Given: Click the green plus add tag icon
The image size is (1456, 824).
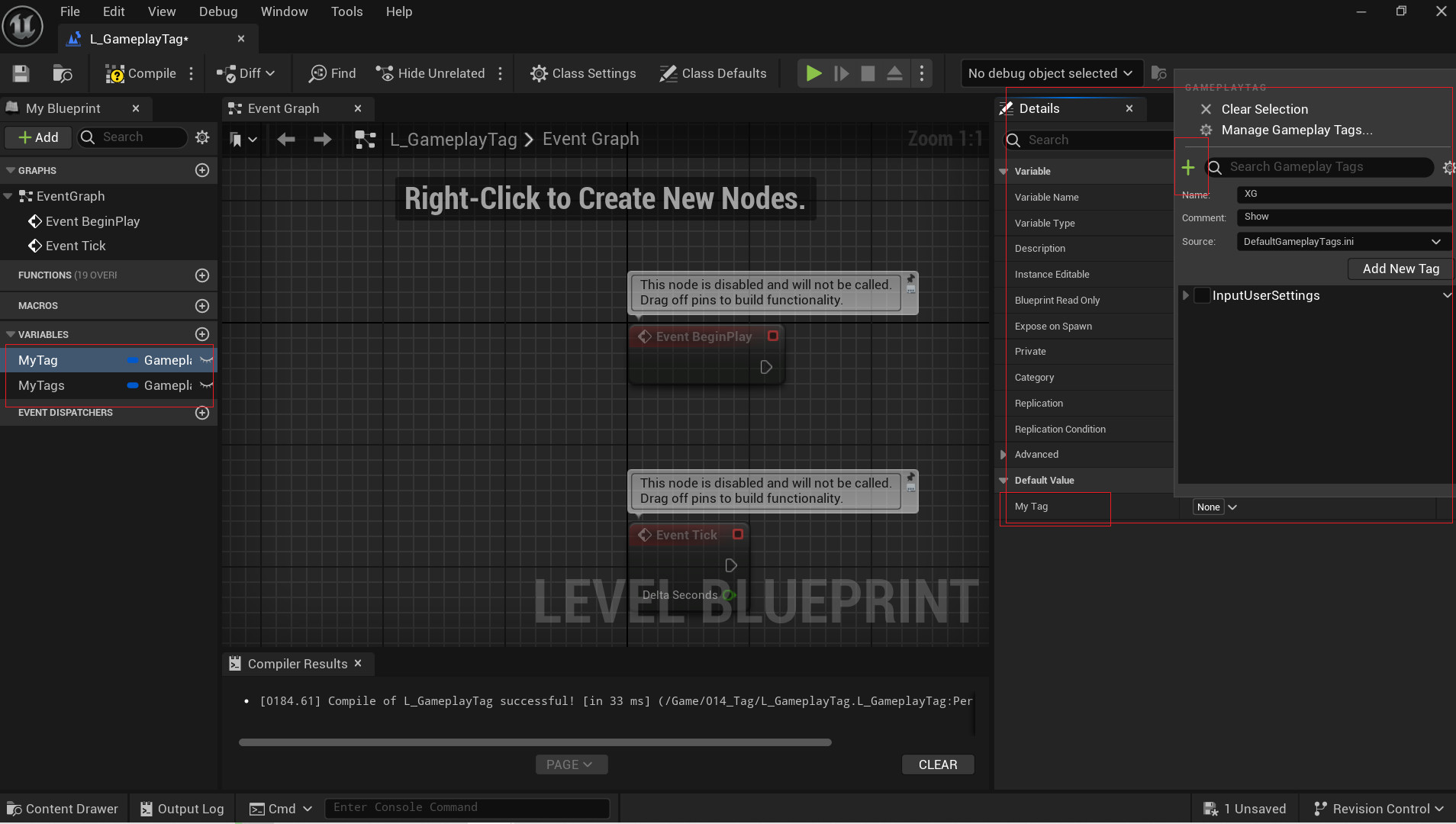Looking at the screenshot, I should [x=1188, y=167].
